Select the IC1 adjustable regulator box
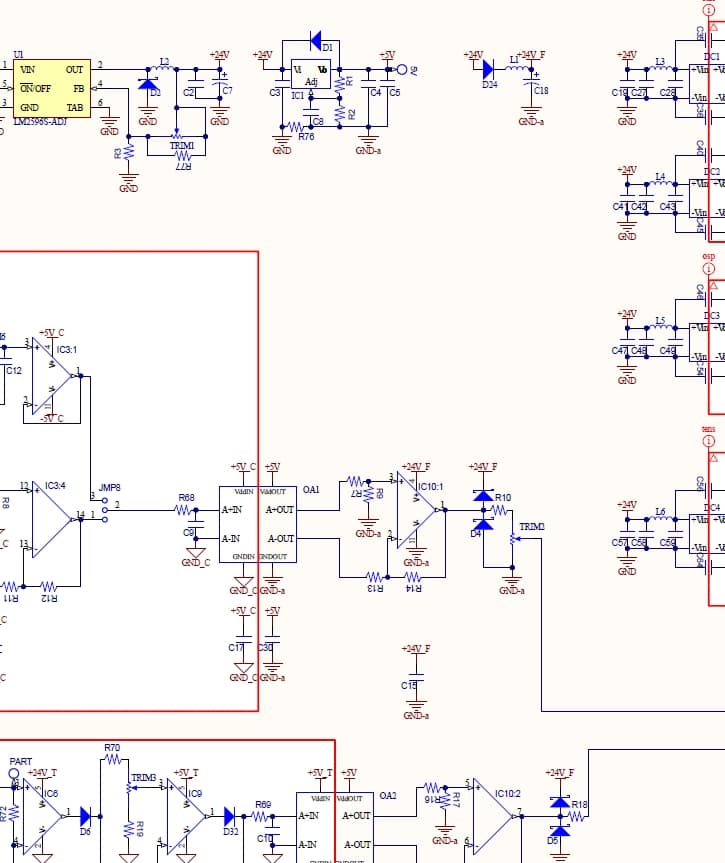This screenshot has width=725, height=863. click(x=310, y=74)
